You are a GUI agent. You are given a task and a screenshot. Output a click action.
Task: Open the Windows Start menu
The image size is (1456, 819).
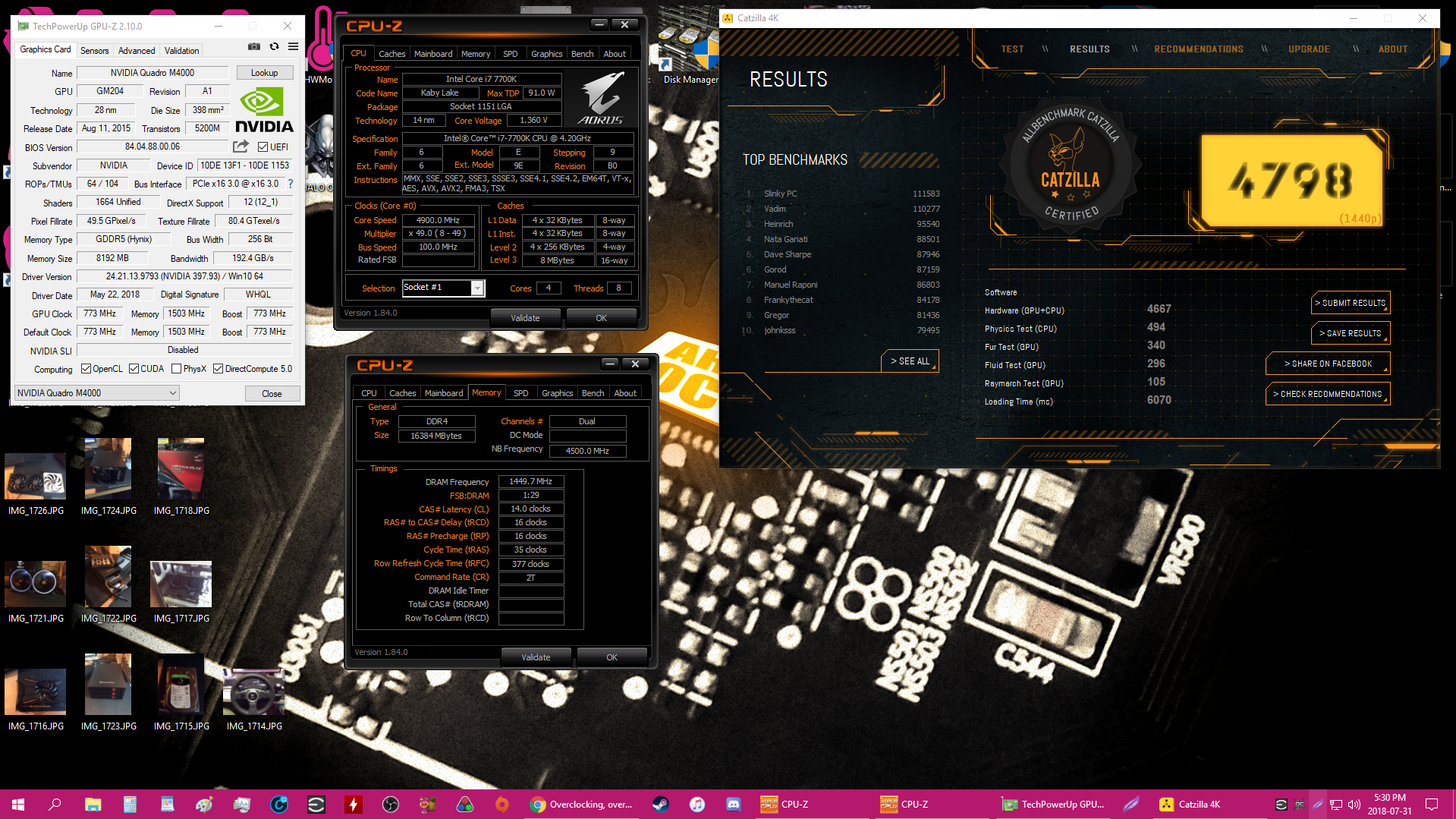point(18,805)
